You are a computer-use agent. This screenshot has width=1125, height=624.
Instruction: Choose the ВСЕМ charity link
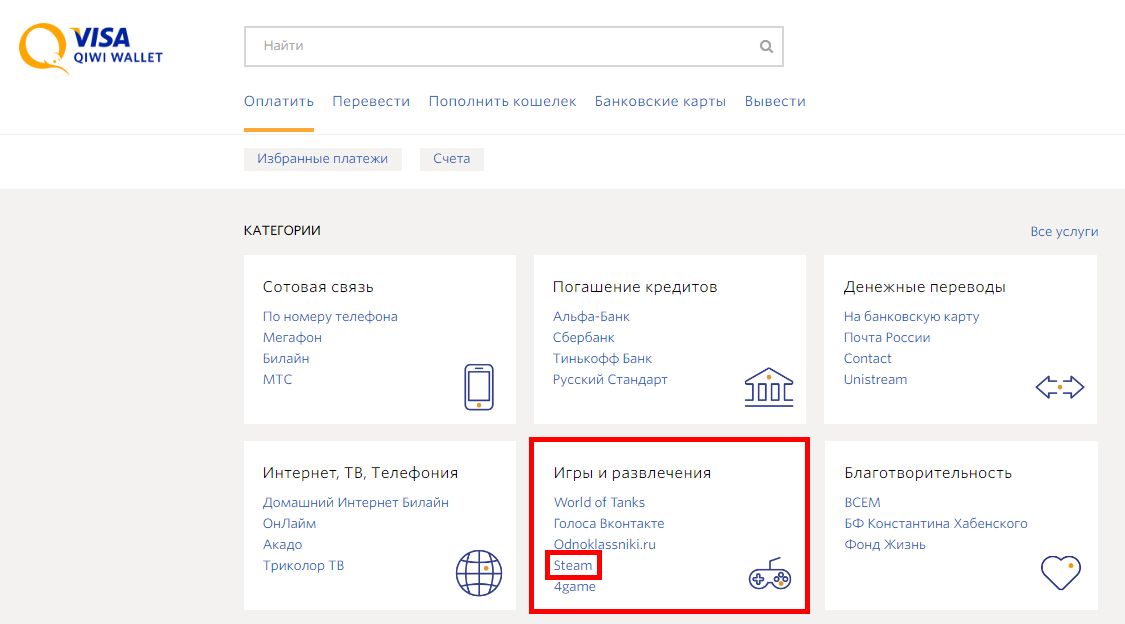point(862,502)
